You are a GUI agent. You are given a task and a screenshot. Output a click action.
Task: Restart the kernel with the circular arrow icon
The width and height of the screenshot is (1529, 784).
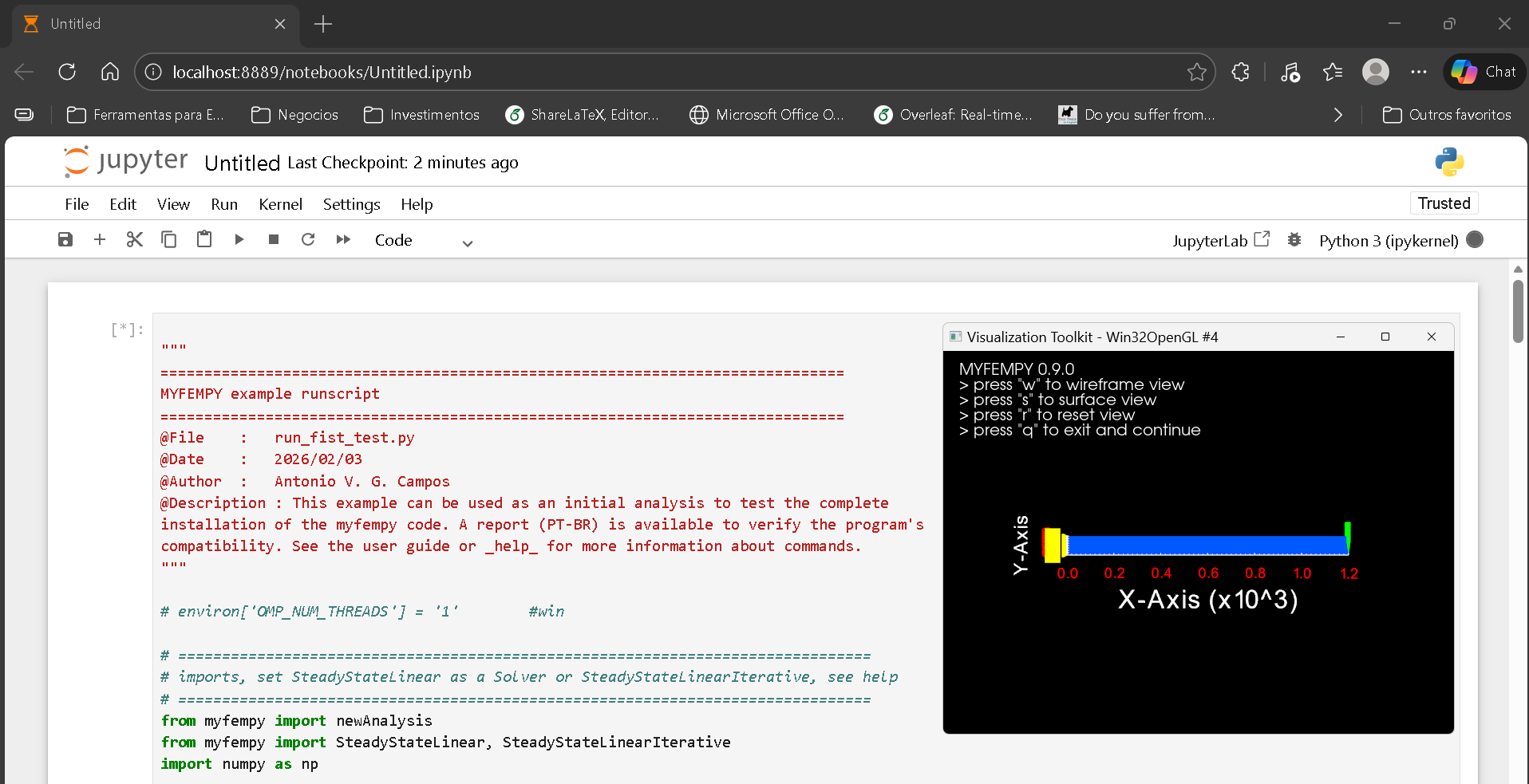click(x=308, y=239)
